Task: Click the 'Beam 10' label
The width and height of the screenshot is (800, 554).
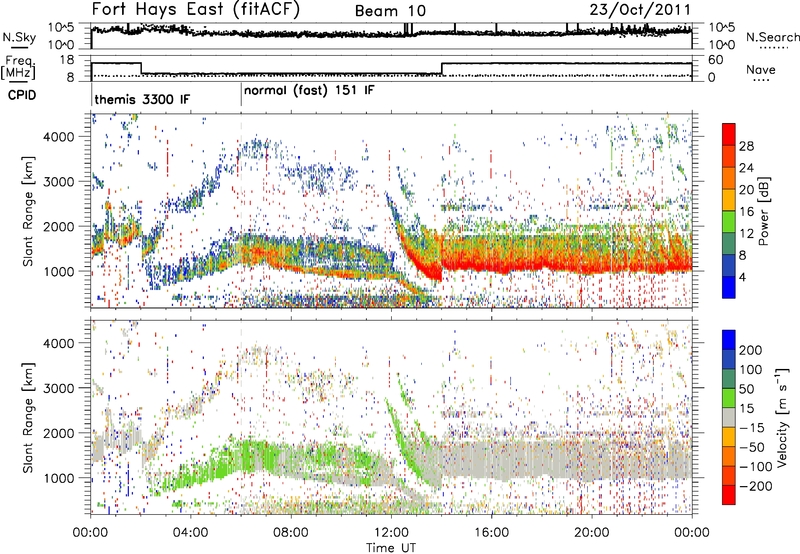Action: tap(390, 11)
